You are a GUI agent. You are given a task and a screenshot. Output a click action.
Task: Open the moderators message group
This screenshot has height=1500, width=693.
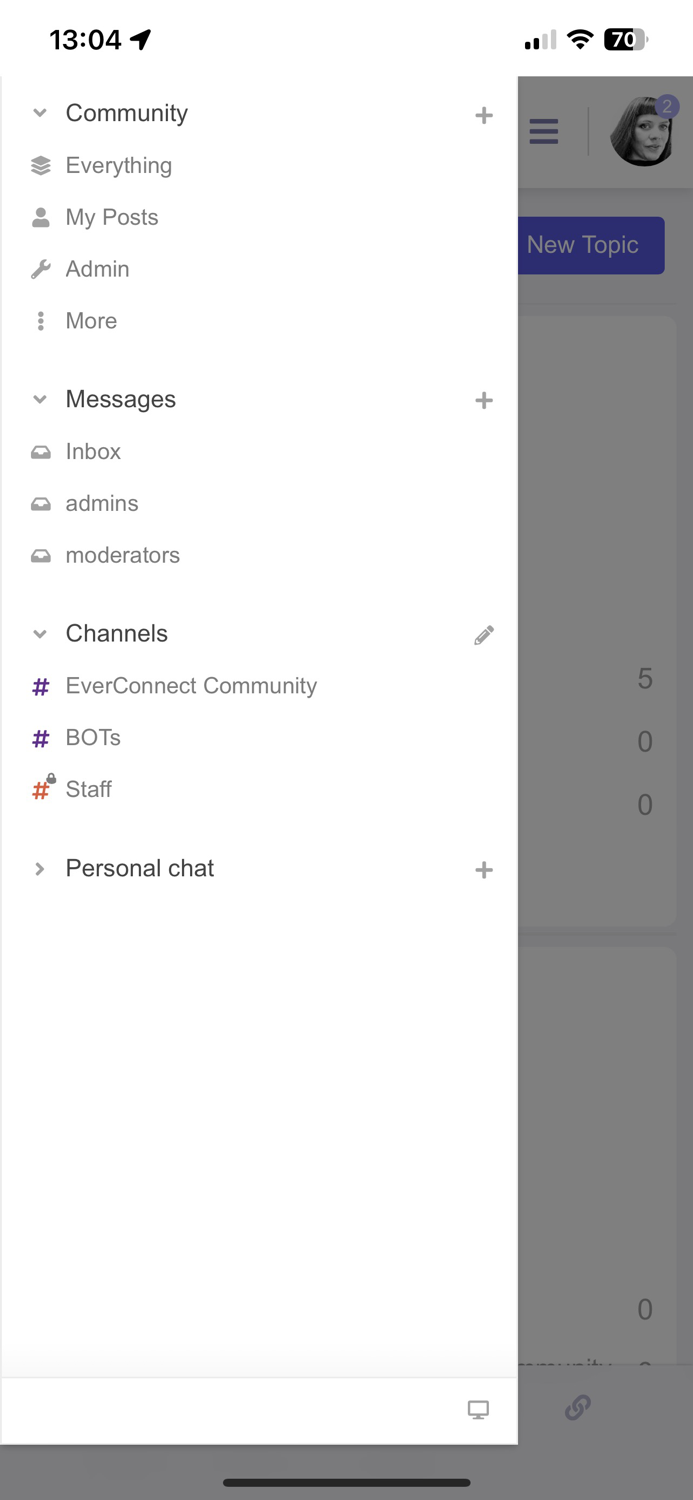(122, 555)
